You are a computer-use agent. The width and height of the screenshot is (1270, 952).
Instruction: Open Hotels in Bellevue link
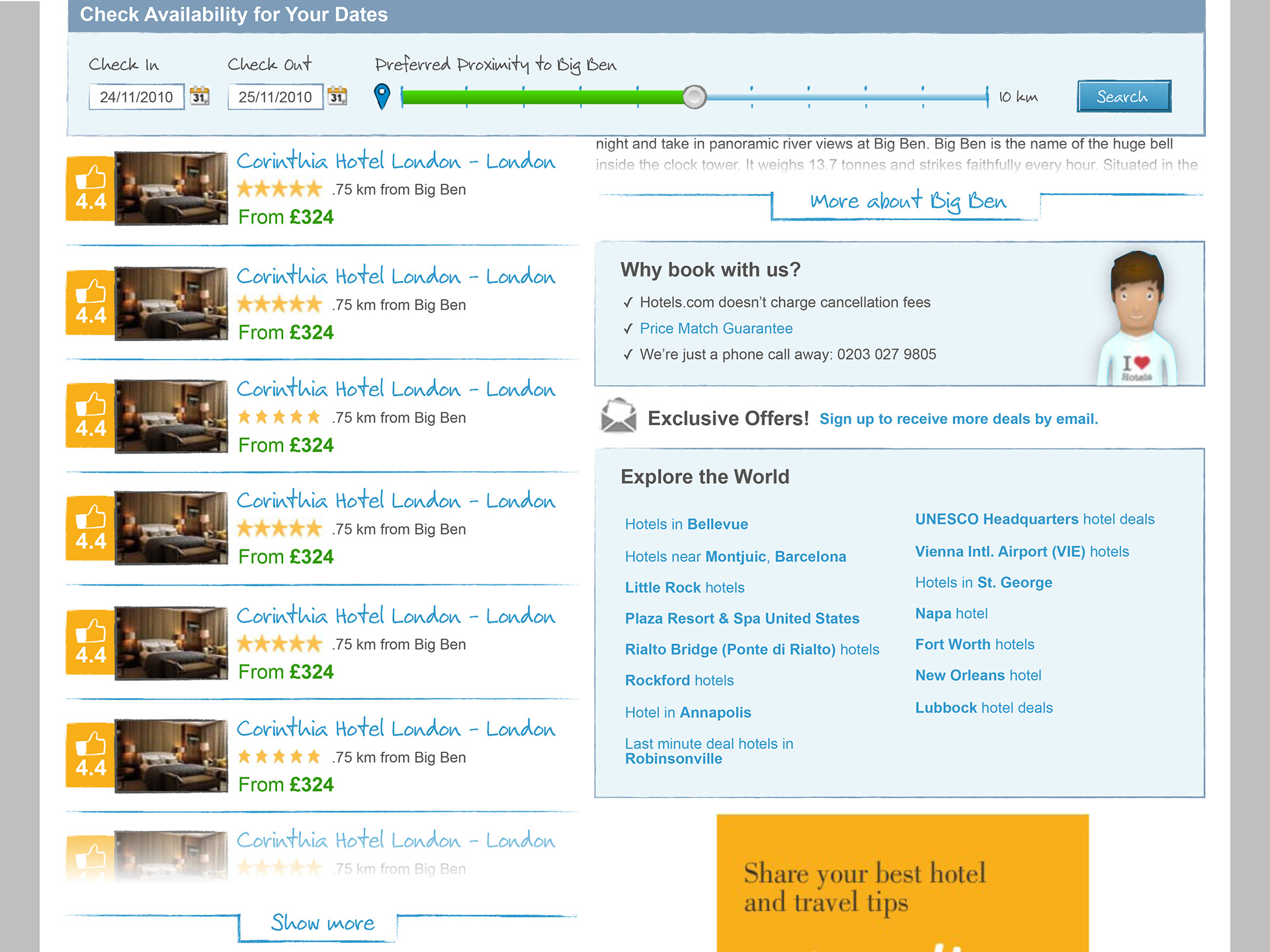[686, 524]
